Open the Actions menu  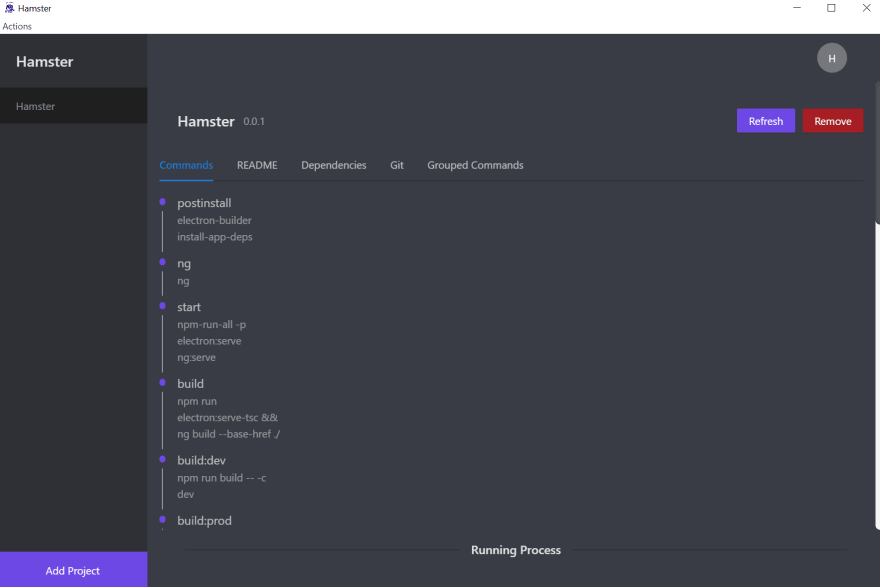(x=17, y=26)
